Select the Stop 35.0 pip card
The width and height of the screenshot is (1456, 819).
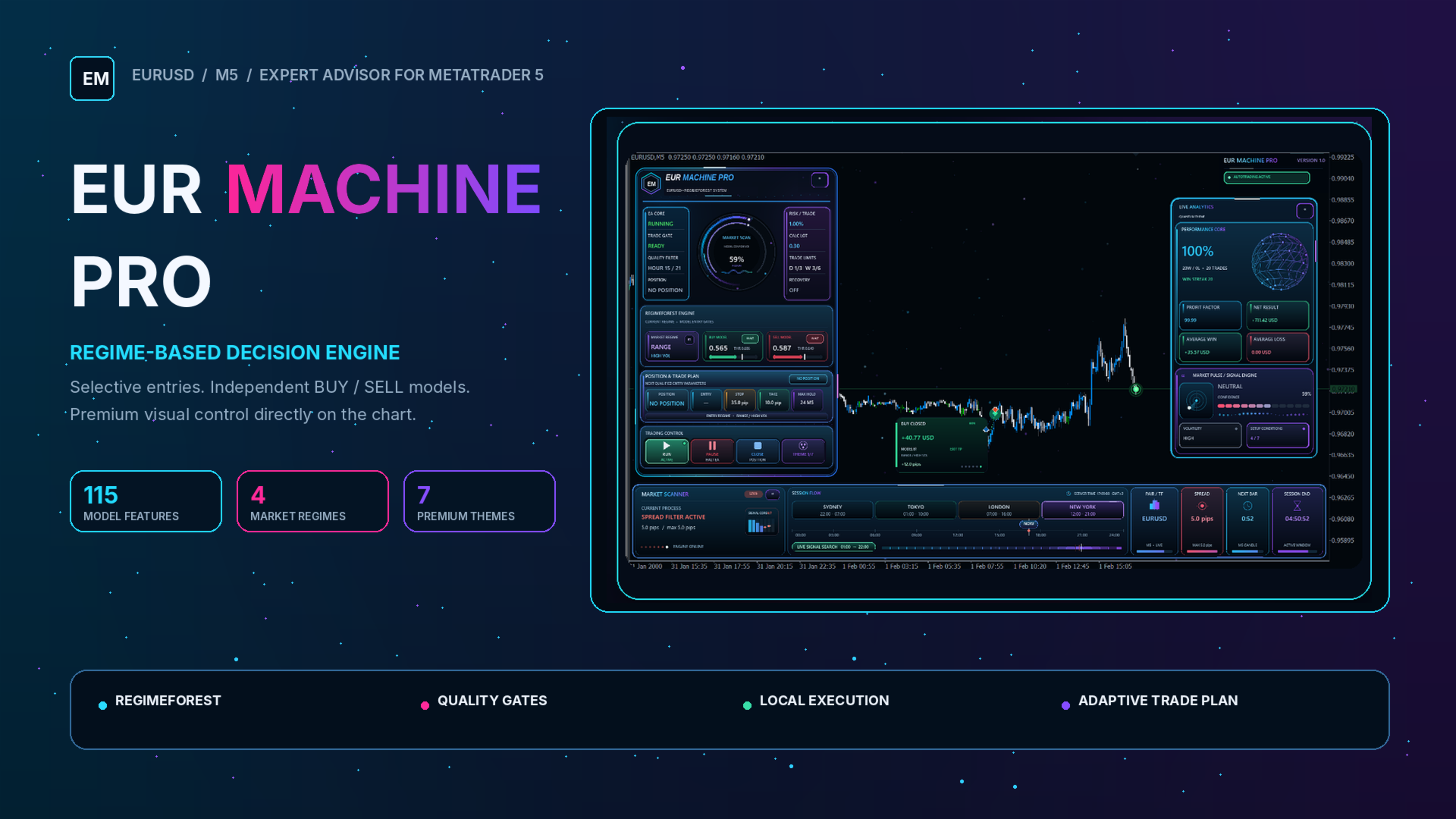pos(739,400)
